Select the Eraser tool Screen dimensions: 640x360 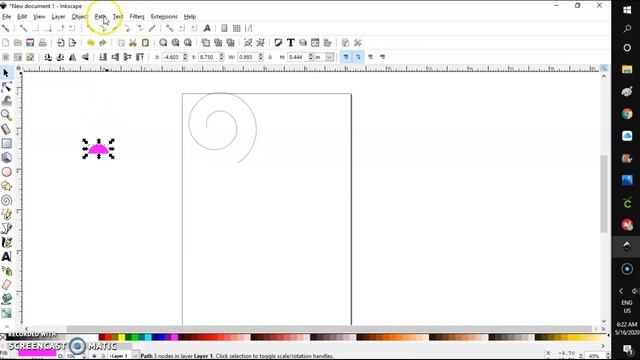click(x=6, y=285)
